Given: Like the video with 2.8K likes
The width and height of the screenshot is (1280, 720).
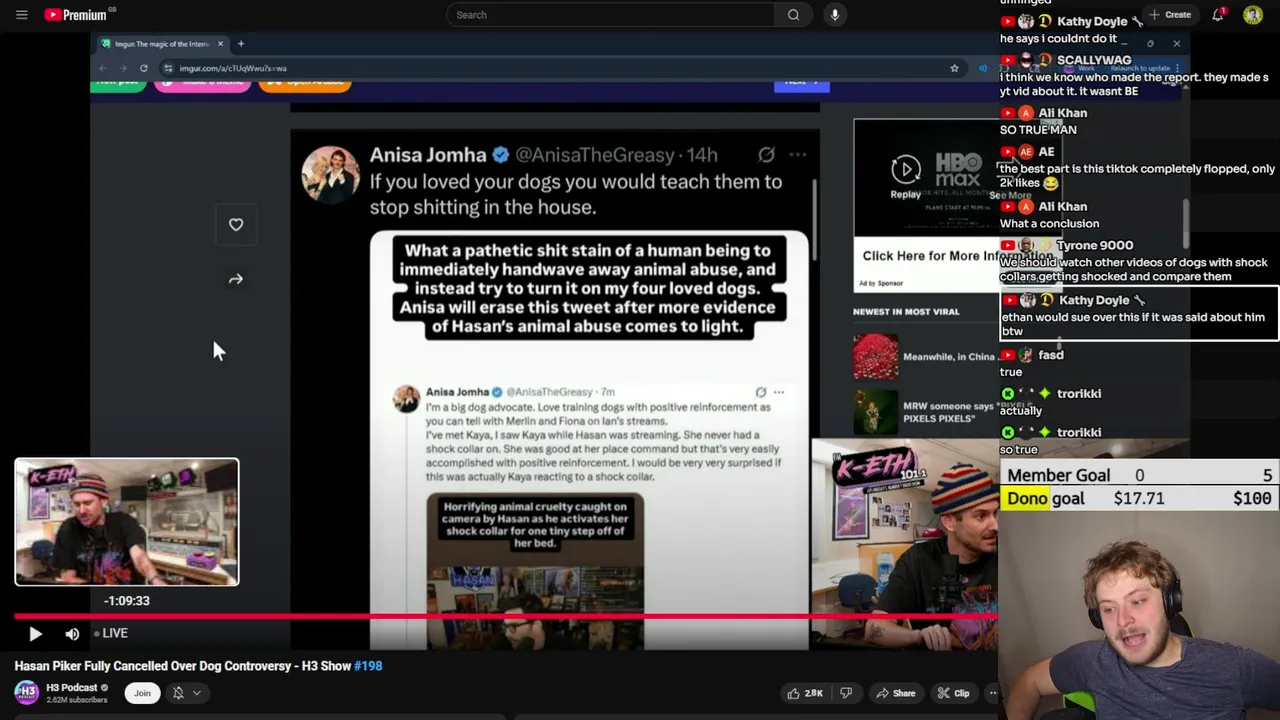Looking at the screenshot, I should 806,693.
